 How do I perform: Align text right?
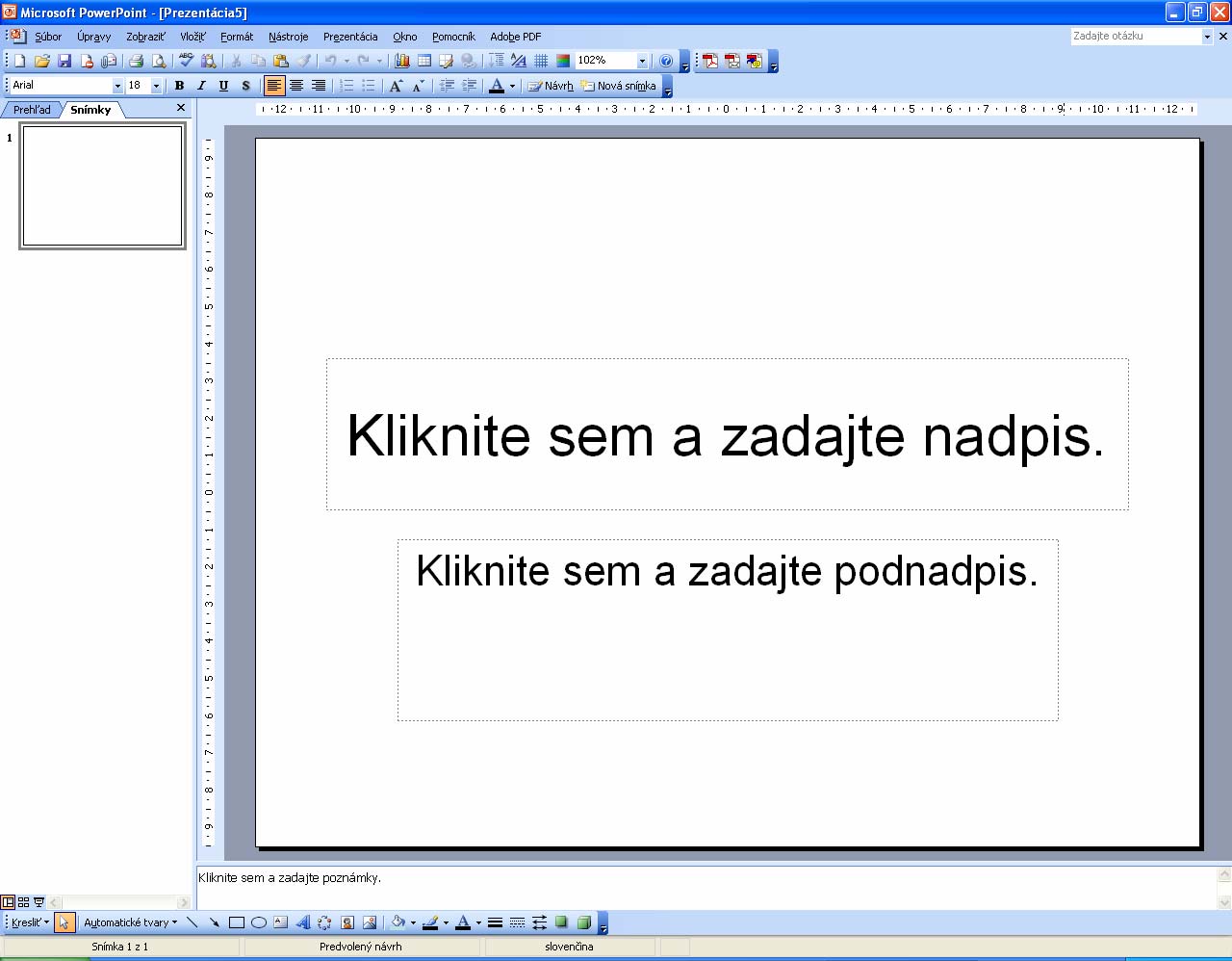(x=319, y=86)
